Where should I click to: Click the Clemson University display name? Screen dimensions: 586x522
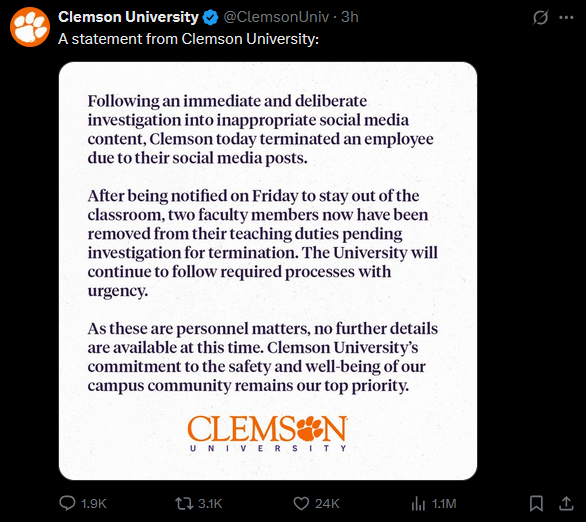pos(128,17)
